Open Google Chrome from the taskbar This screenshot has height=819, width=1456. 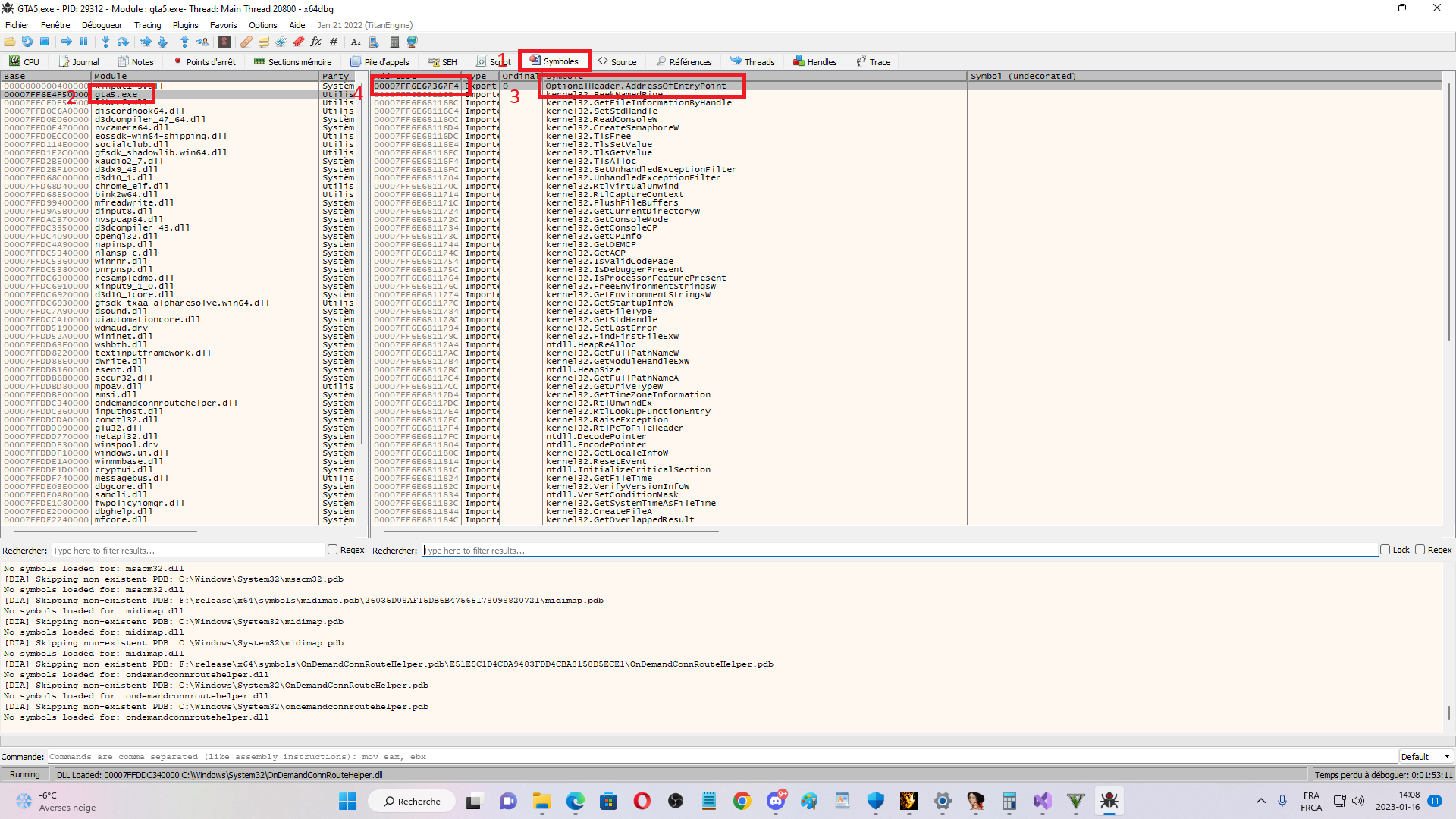742,801
